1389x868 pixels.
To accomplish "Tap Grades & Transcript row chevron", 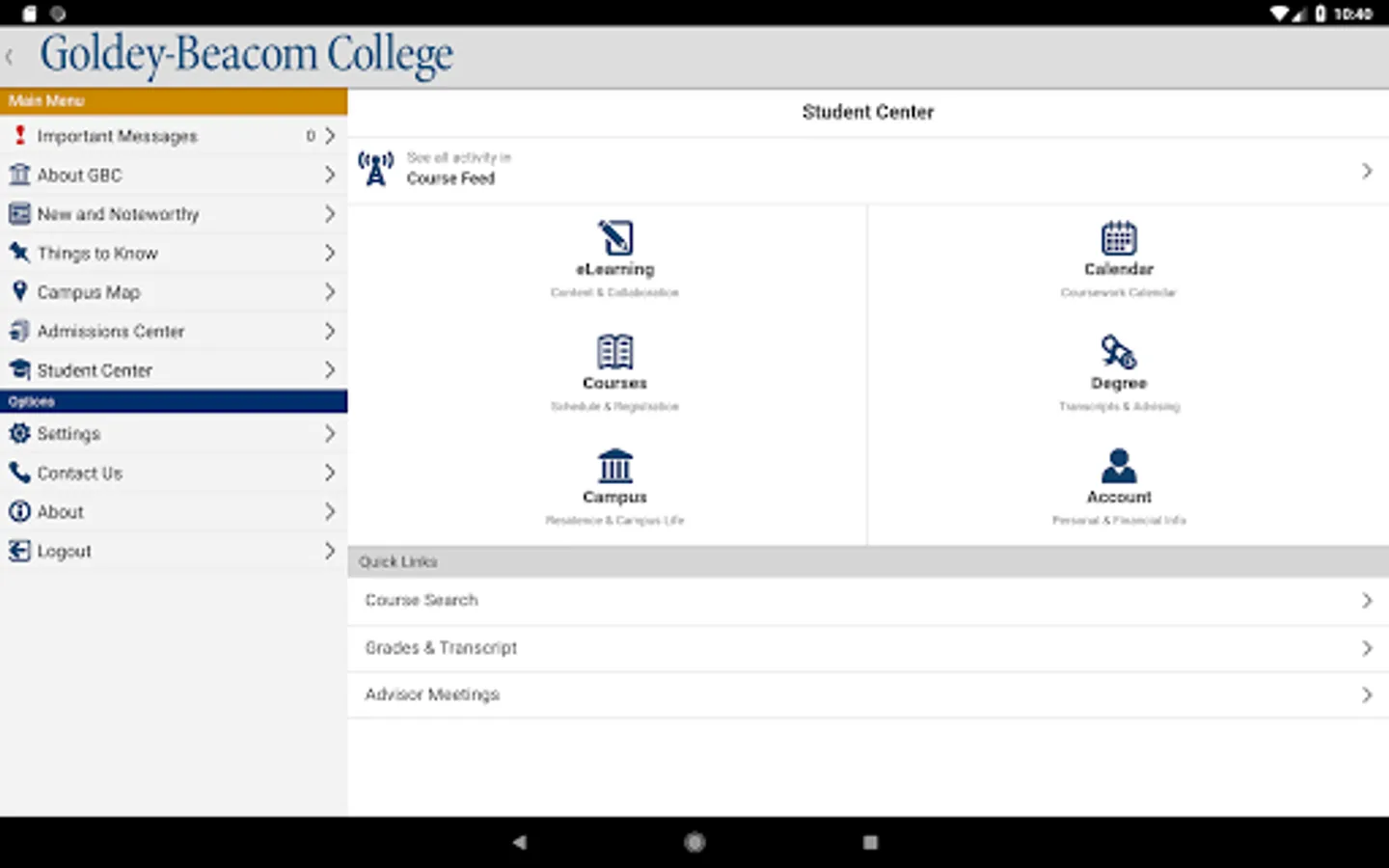I will tap(1367, 648).
